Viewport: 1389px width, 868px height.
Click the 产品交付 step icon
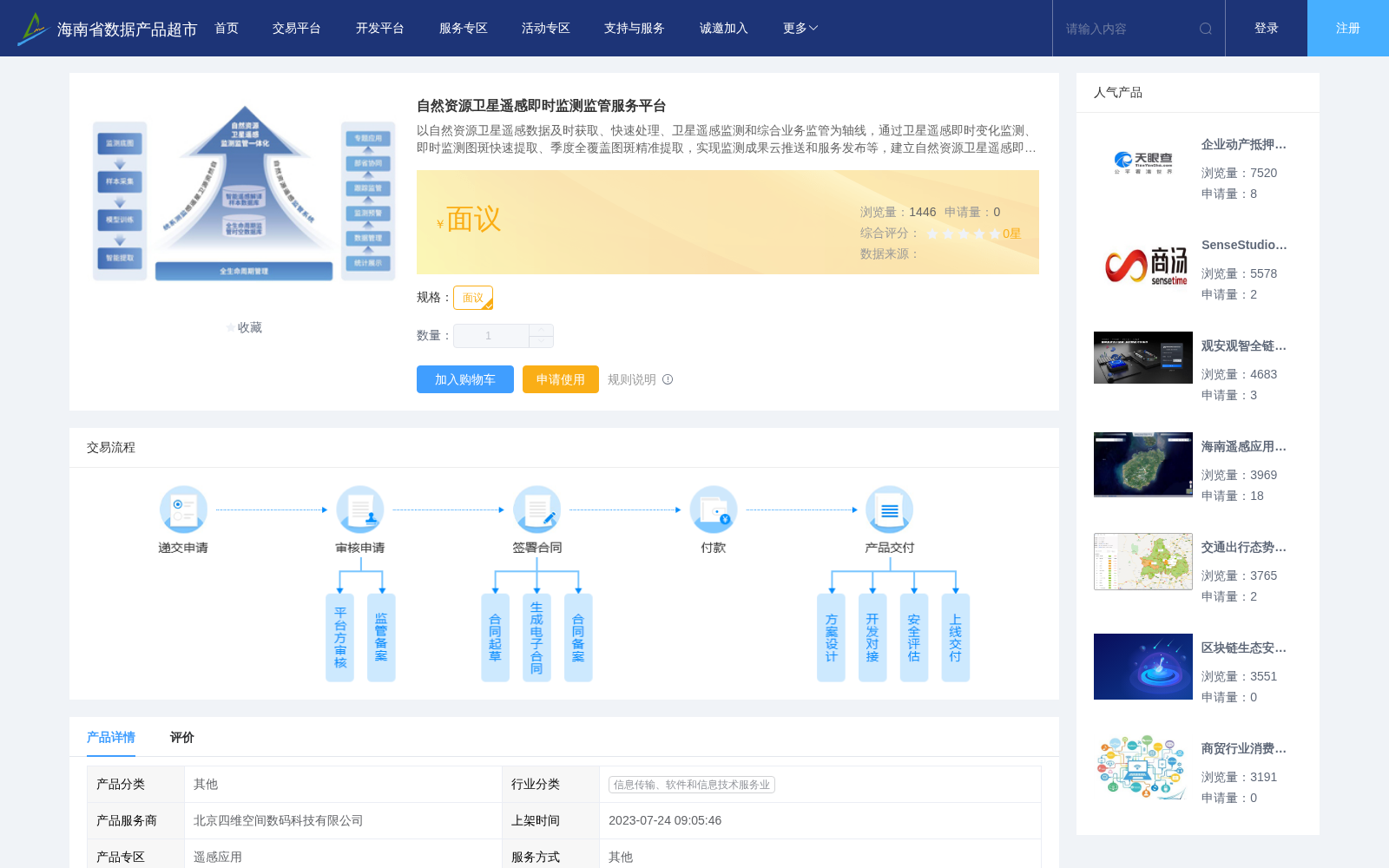[890, 510]
